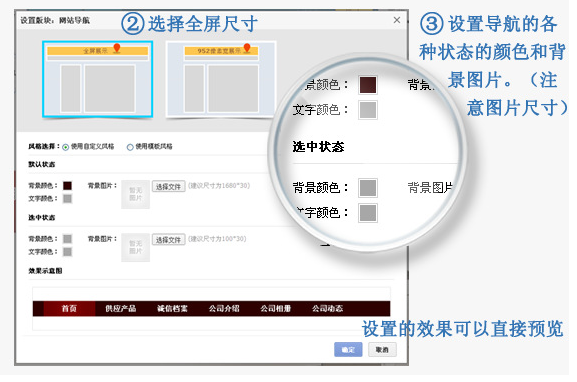Confirm settings with the 确定 button
The image size is (577, 382).
pos(348,350)
